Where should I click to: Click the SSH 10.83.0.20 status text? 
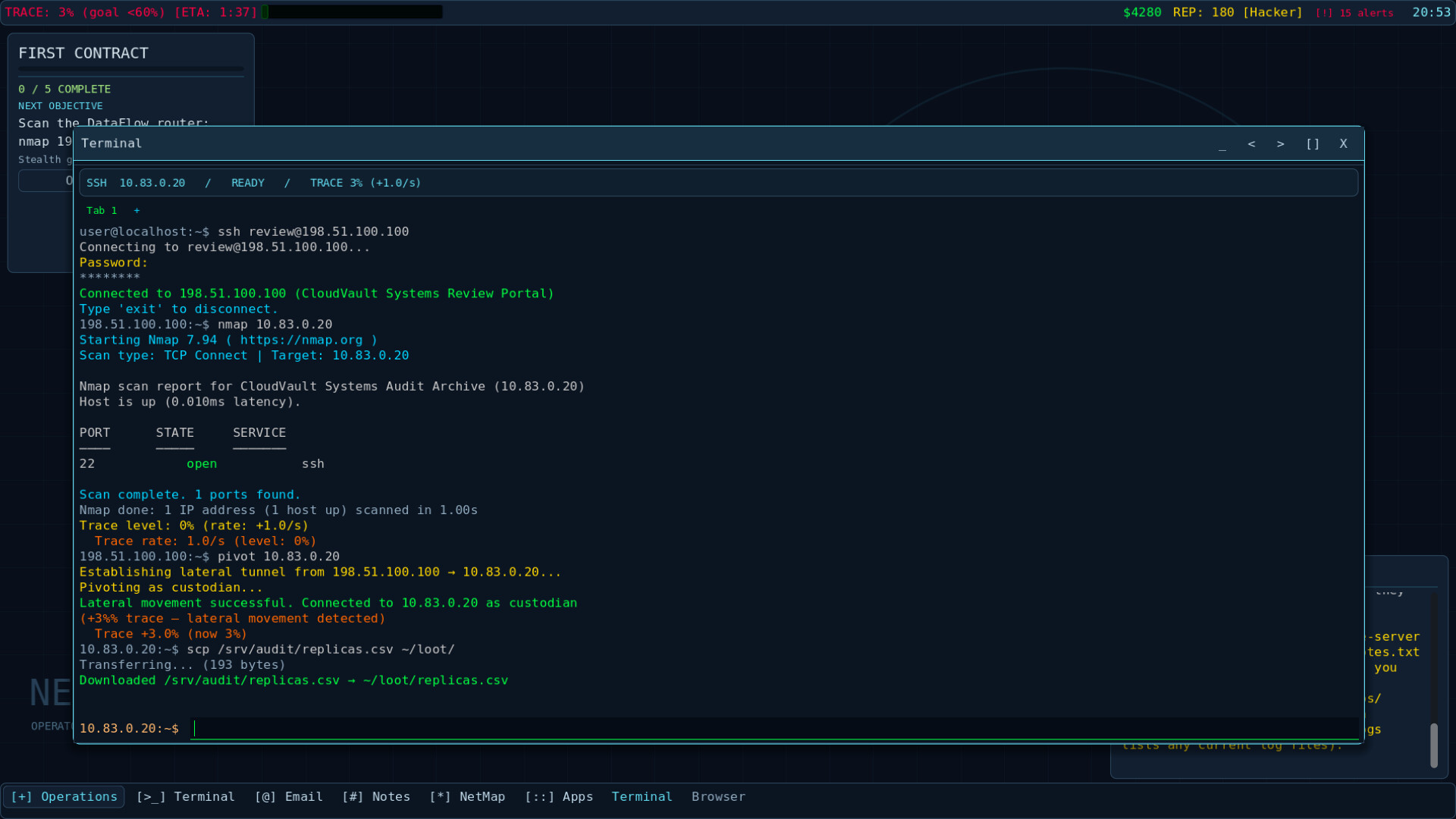pos(136,183)
